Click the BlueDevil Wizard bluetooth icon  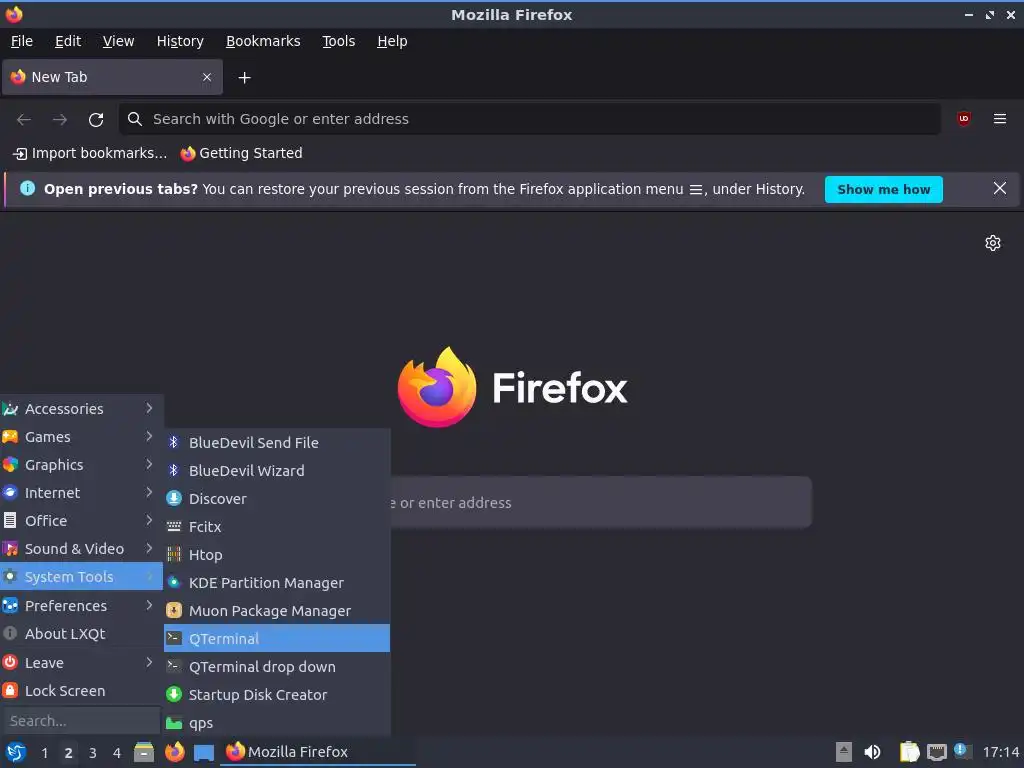pos(173,470)
